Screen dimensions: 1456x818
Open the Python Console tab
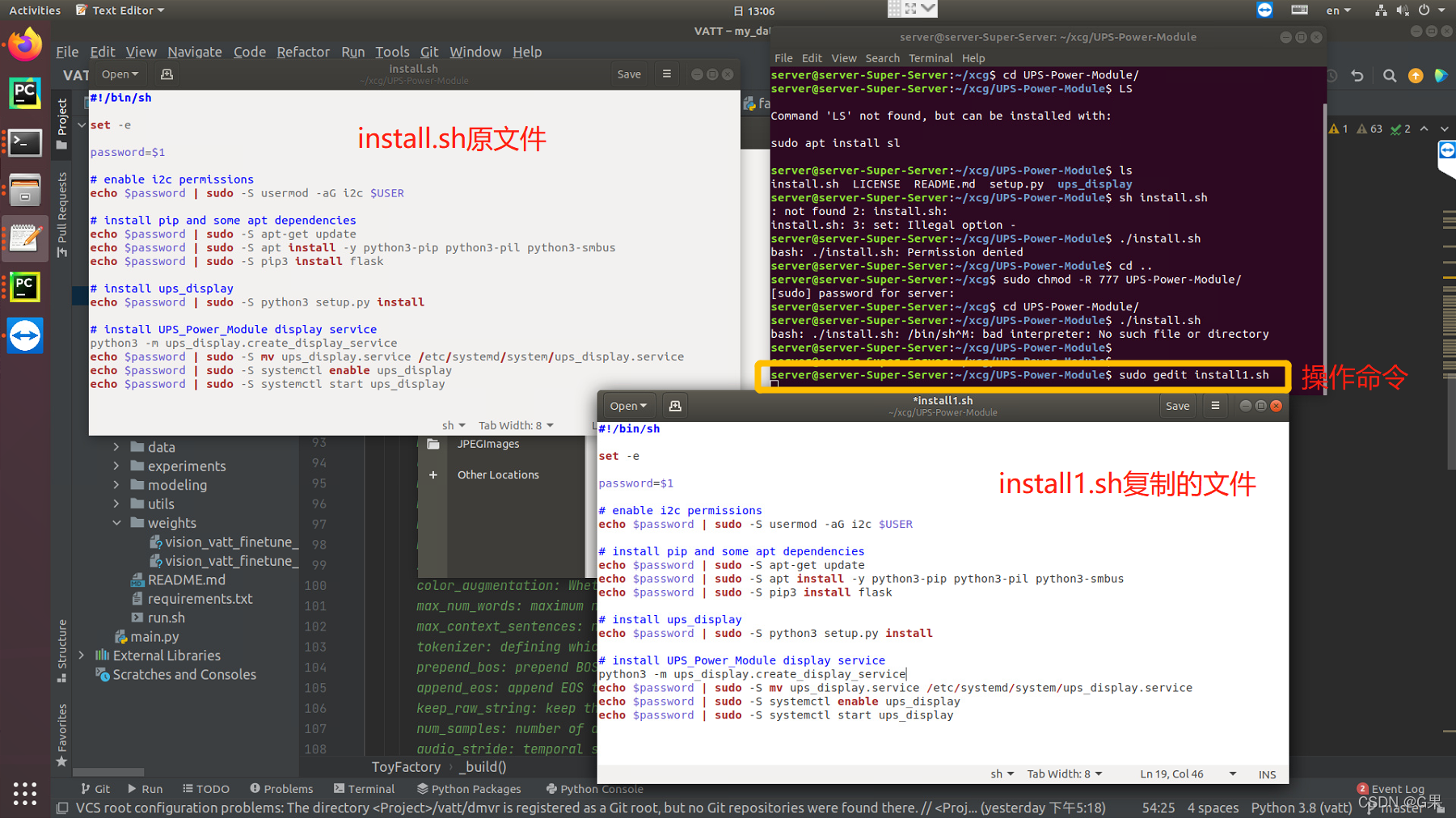595,789
